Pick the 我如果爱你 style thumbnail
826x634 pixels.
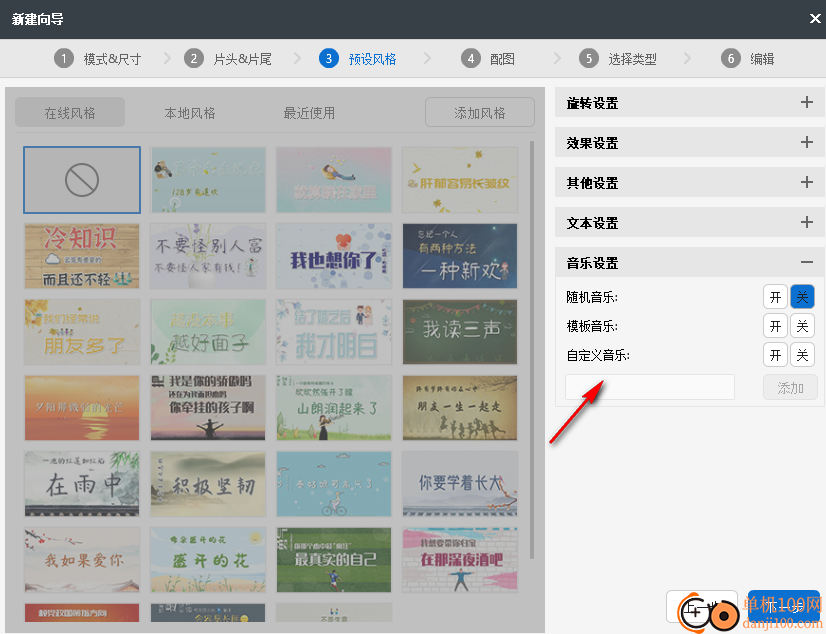82,559
